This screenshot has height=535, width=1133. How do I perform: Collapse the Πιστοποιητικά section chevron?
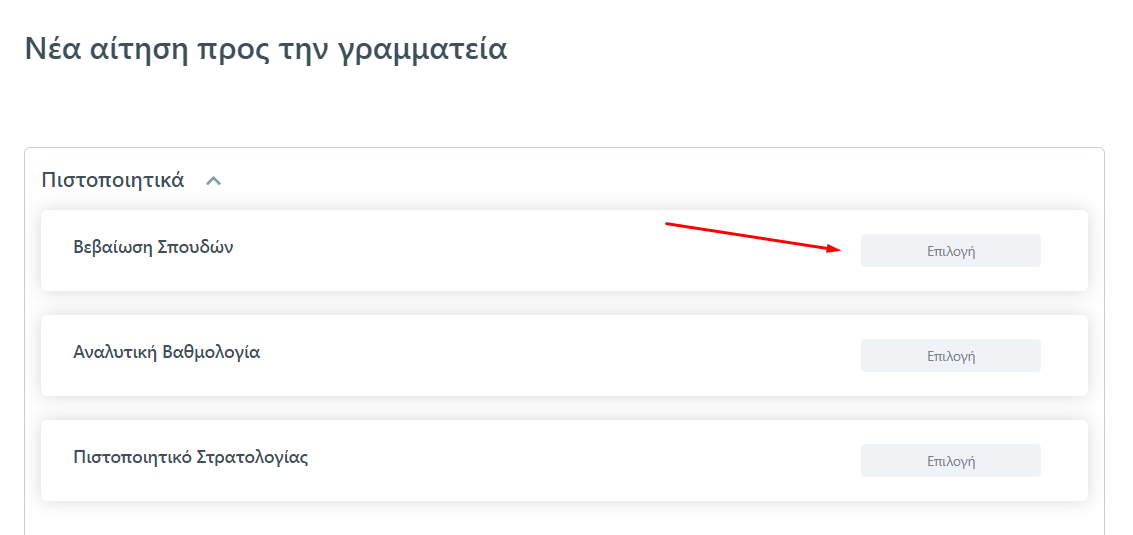[213, 181]
